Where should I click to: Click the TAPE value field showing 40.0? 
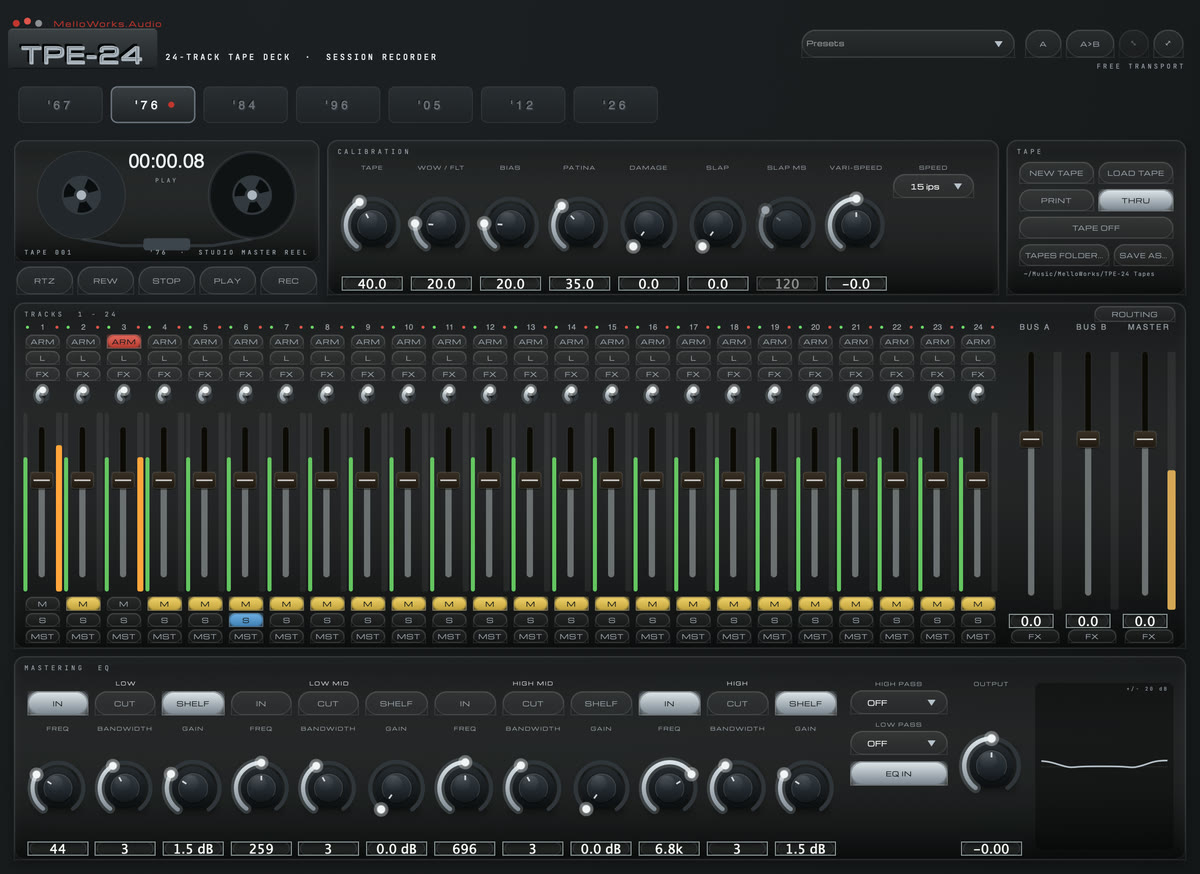click(x=371, y=284)
